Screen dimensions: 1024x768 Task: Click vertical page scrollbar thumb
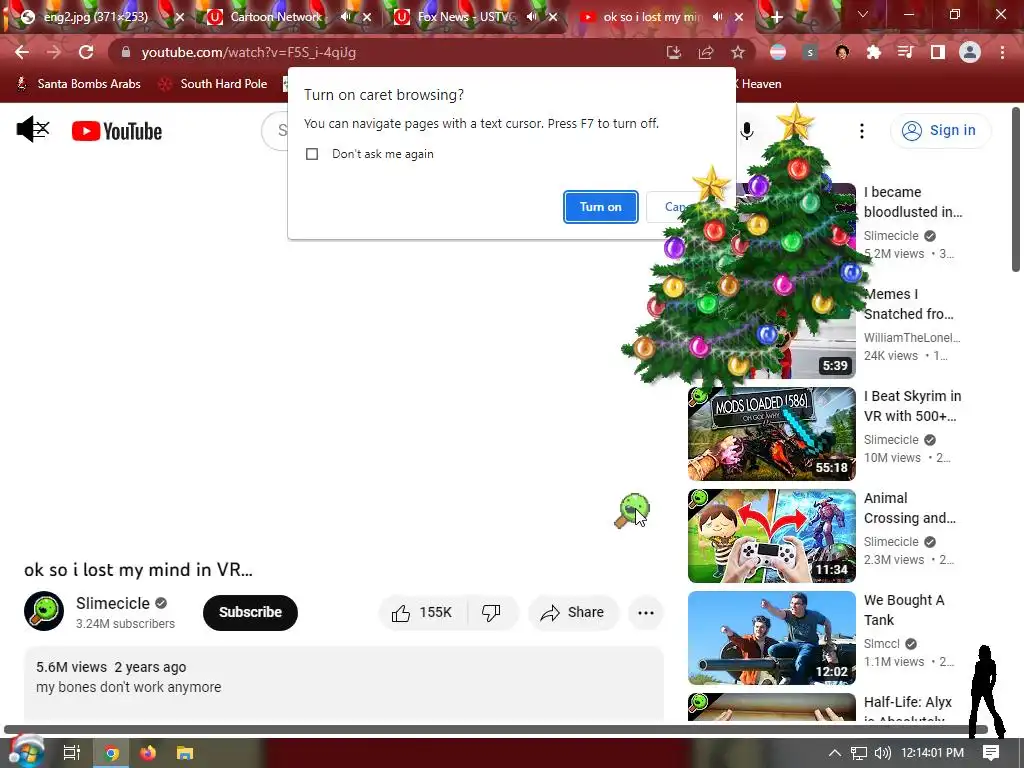pyautogui.click(x=1016, y=189)
